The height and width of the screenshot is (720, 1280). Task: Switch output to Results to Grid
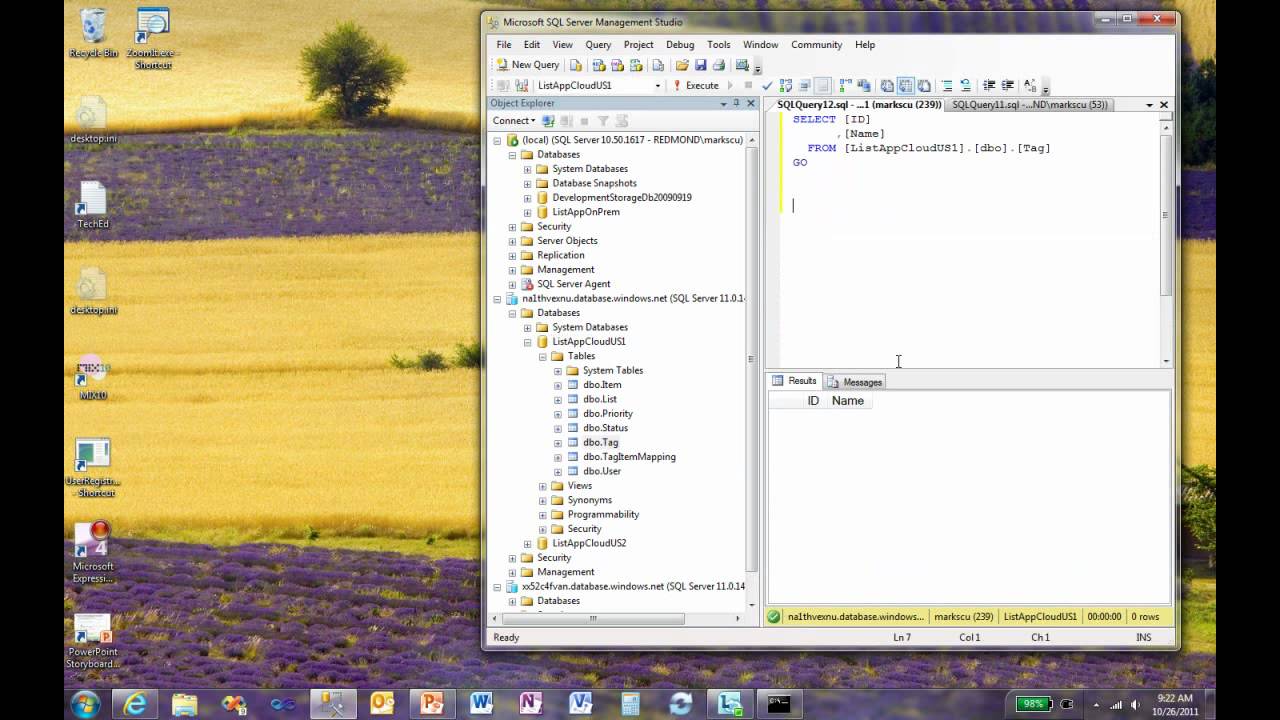(x=905, y=86)
